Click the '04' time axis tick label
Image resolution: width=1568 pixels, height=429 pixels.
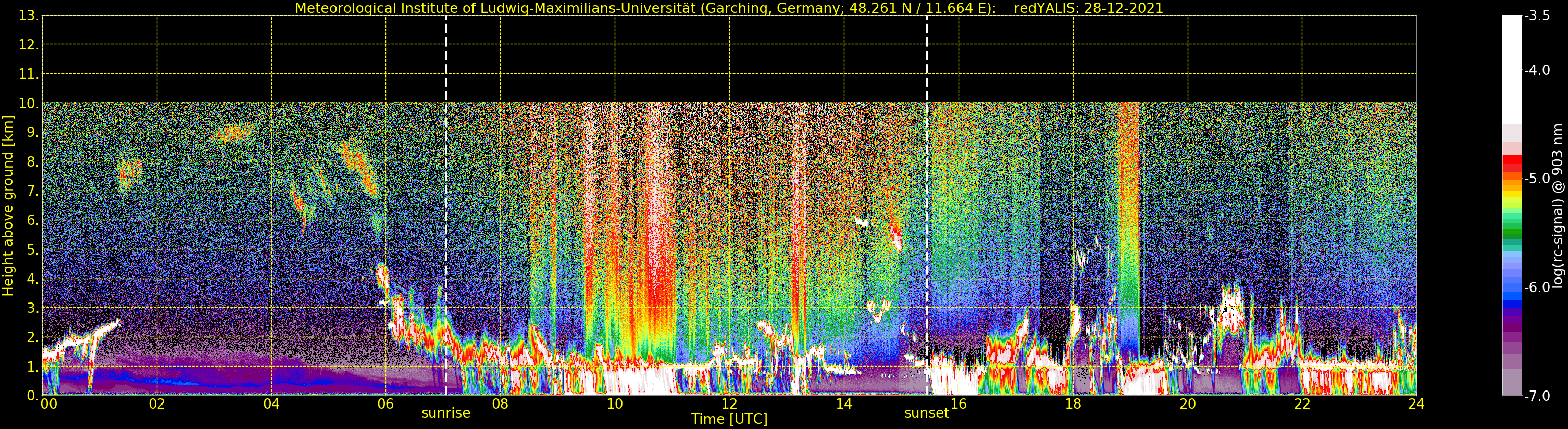pos(271,404)
